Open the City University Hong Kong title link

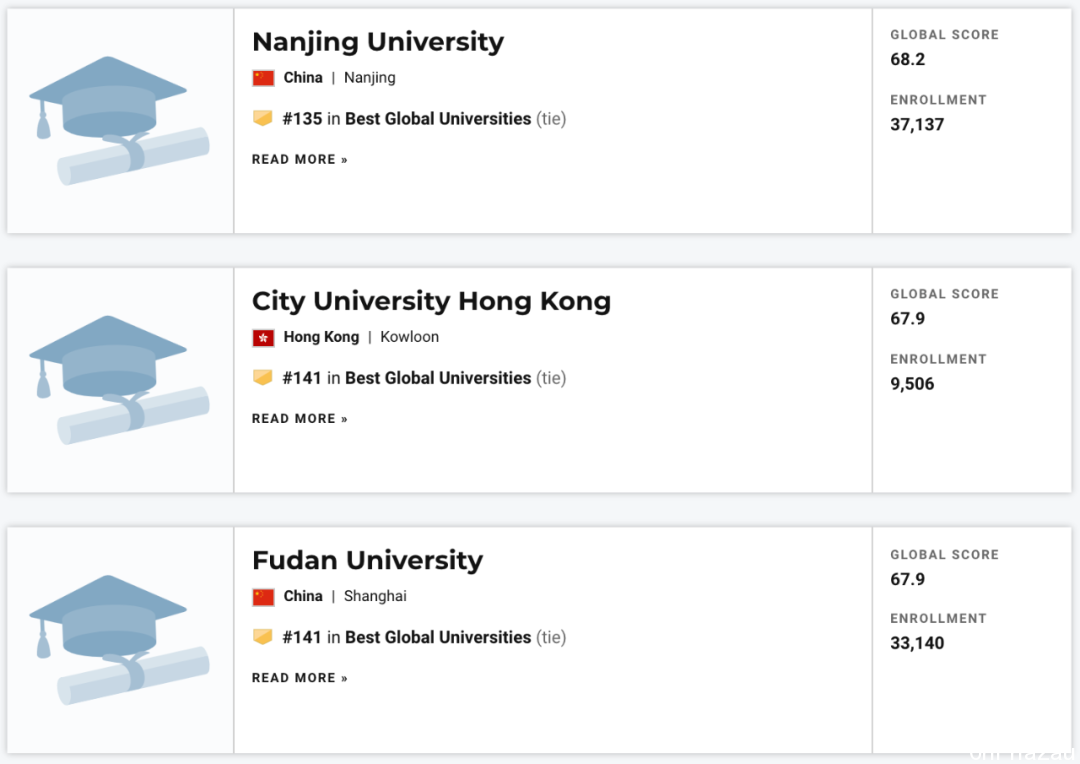pyautogui.click(x=432, y=302)
